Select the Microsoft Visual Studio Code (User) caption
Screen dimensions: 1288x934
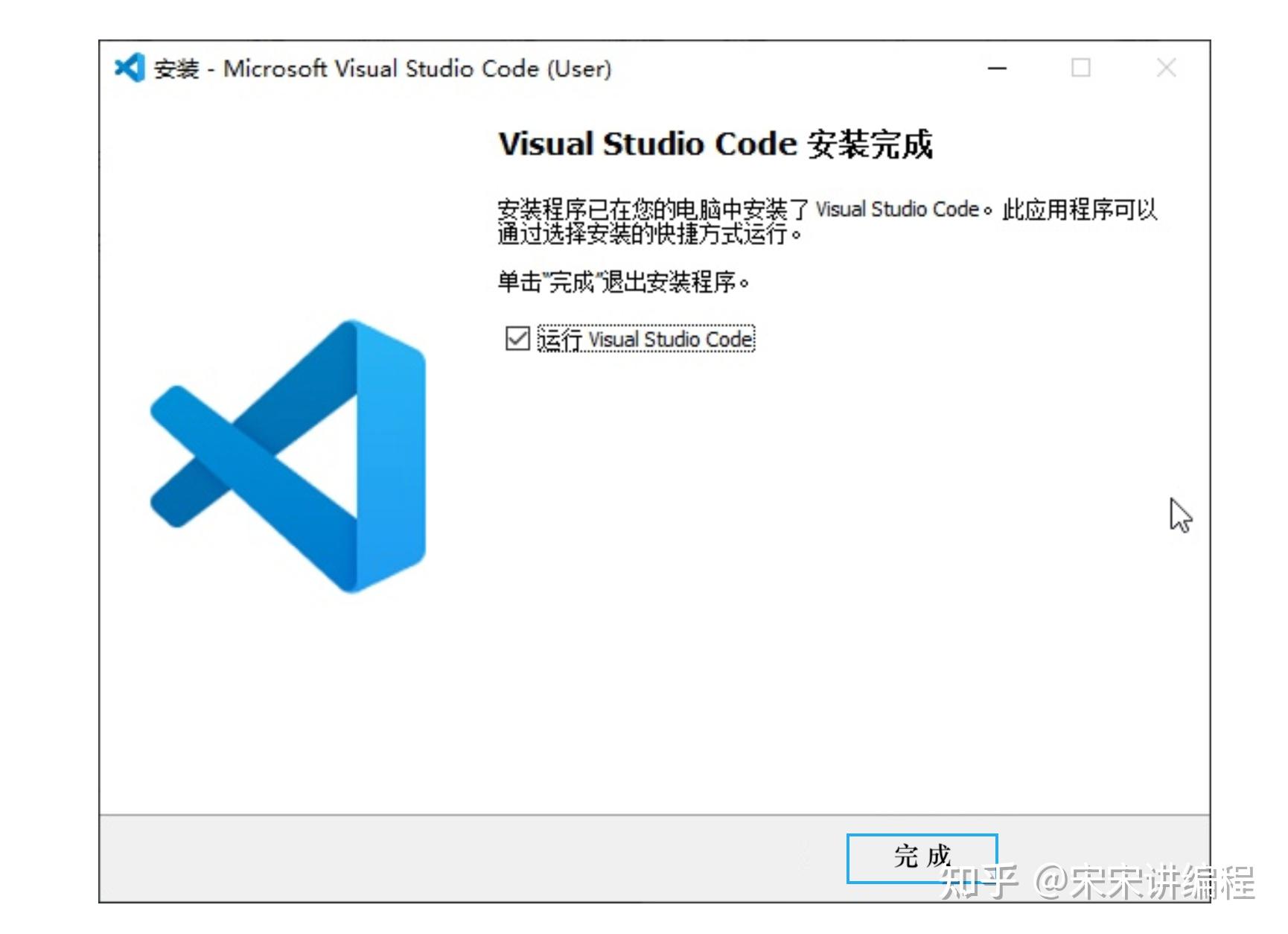click(417, 68)
